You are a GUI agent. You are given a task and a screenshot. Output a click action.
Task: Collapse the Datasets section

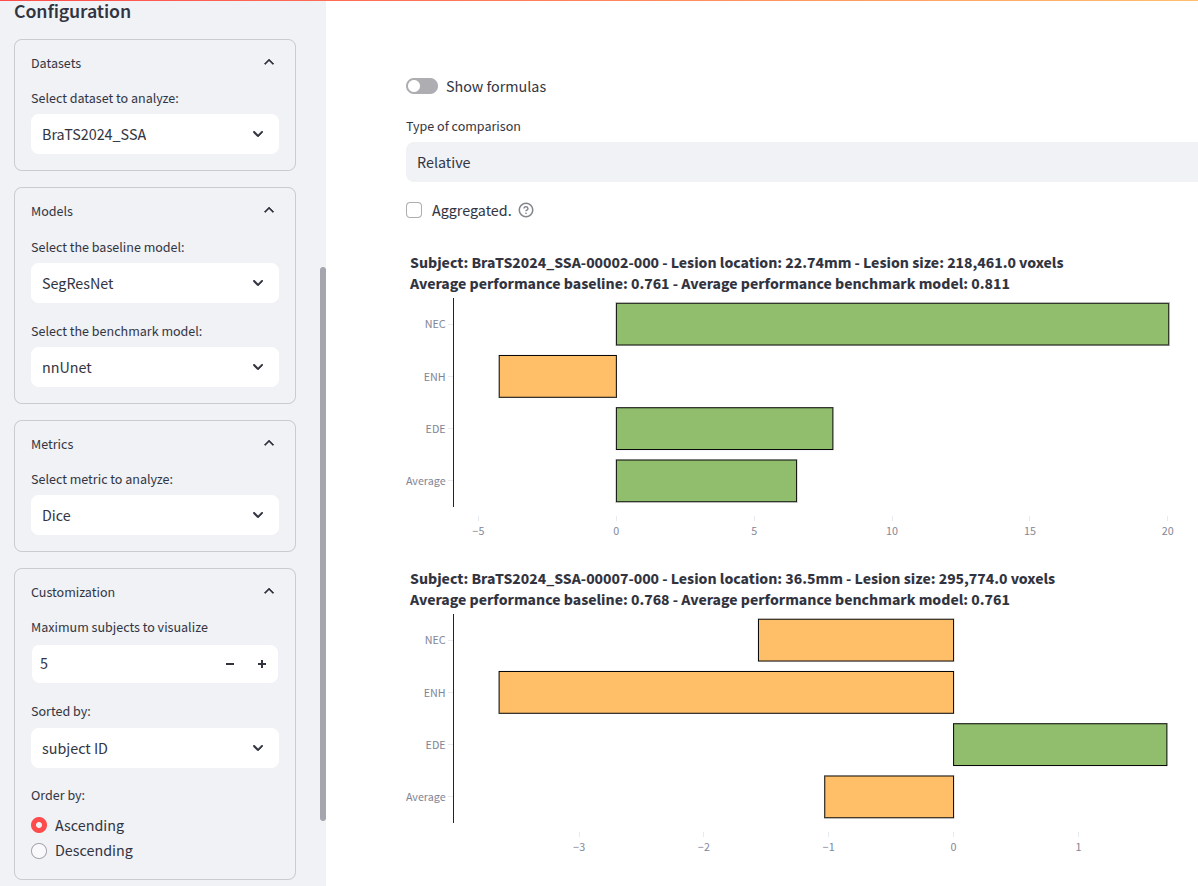tap(268, 63)
